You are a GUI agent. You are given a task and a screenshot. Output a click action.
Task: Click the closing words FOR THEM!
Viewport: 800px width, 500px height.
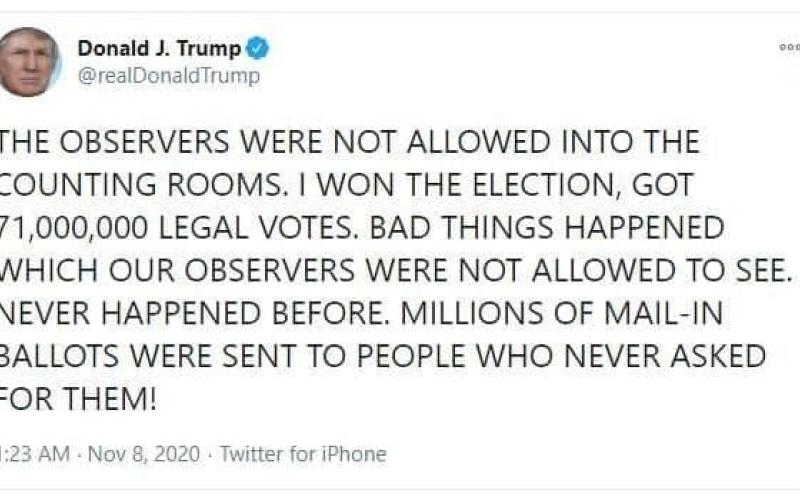click(79, 398)
